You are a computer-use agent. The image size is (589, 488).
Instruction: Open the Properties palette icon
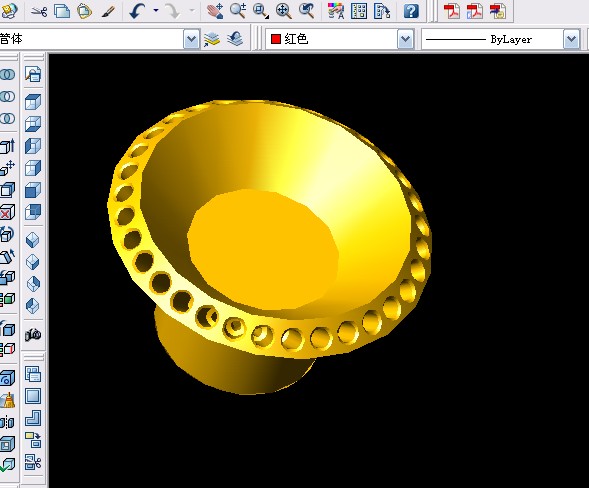click(336, 11)
